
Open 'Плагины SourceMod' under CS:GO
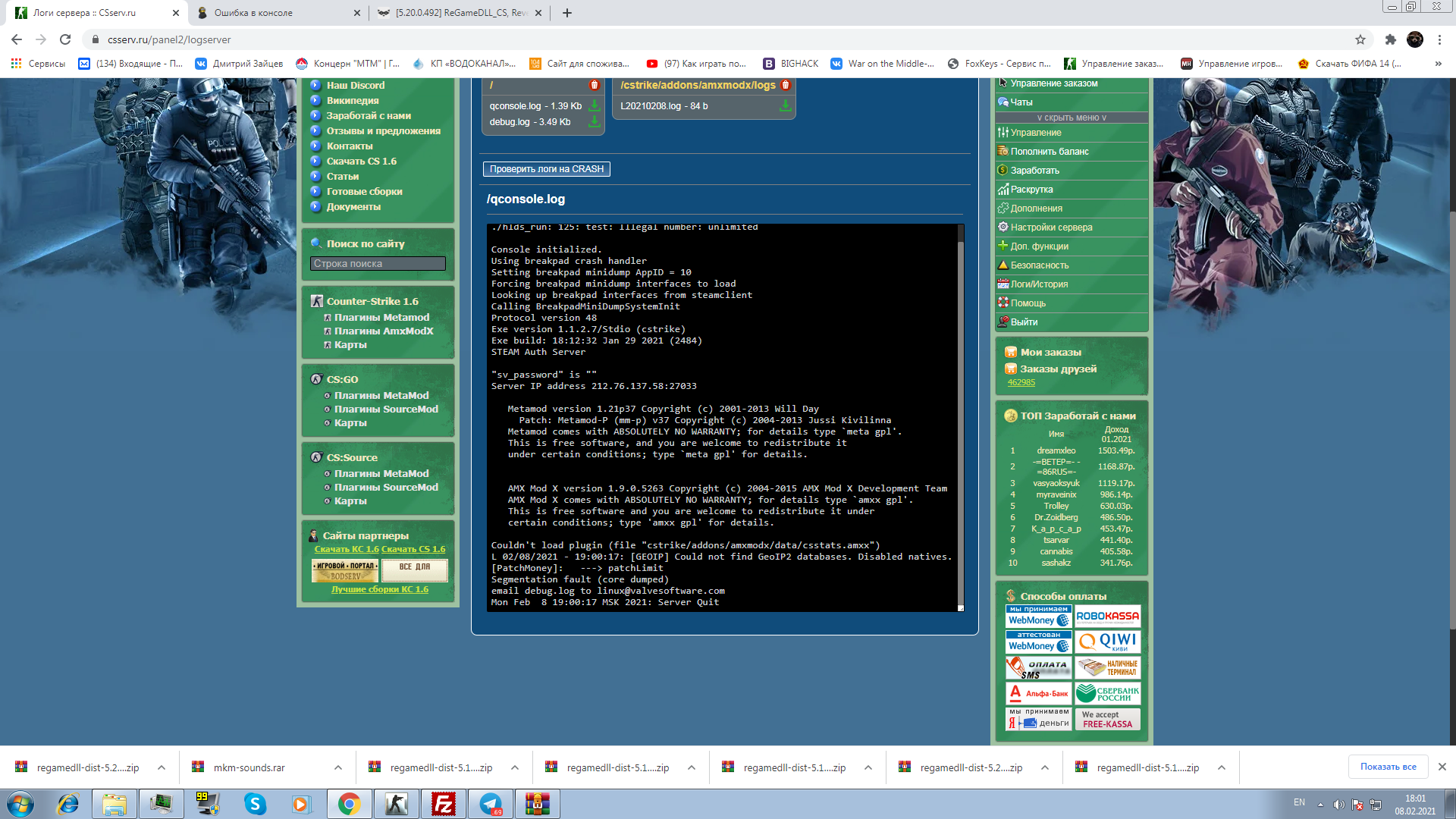(386, 409)
